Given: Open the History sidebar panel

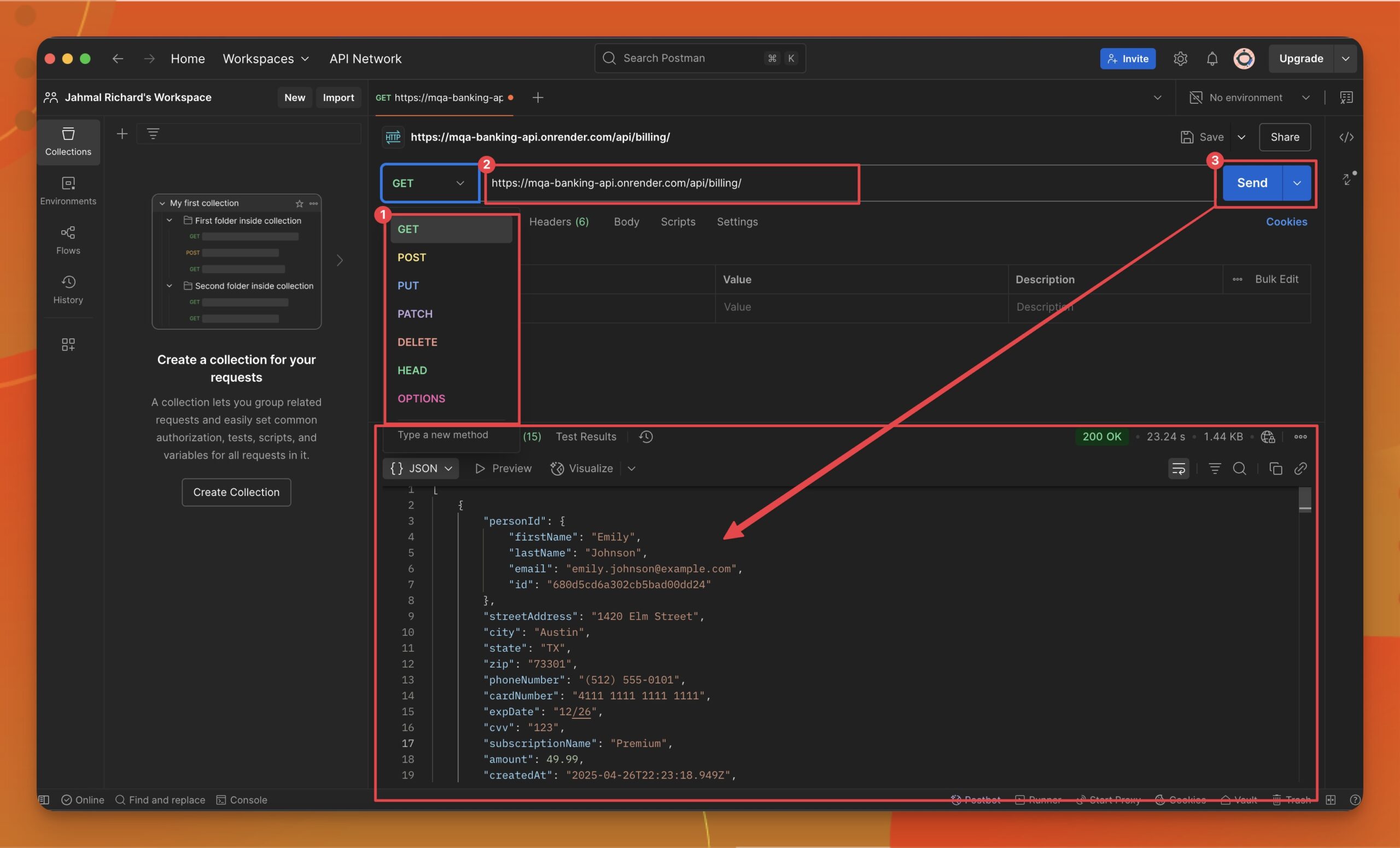Looking at the screenshot, I should 68,290.
